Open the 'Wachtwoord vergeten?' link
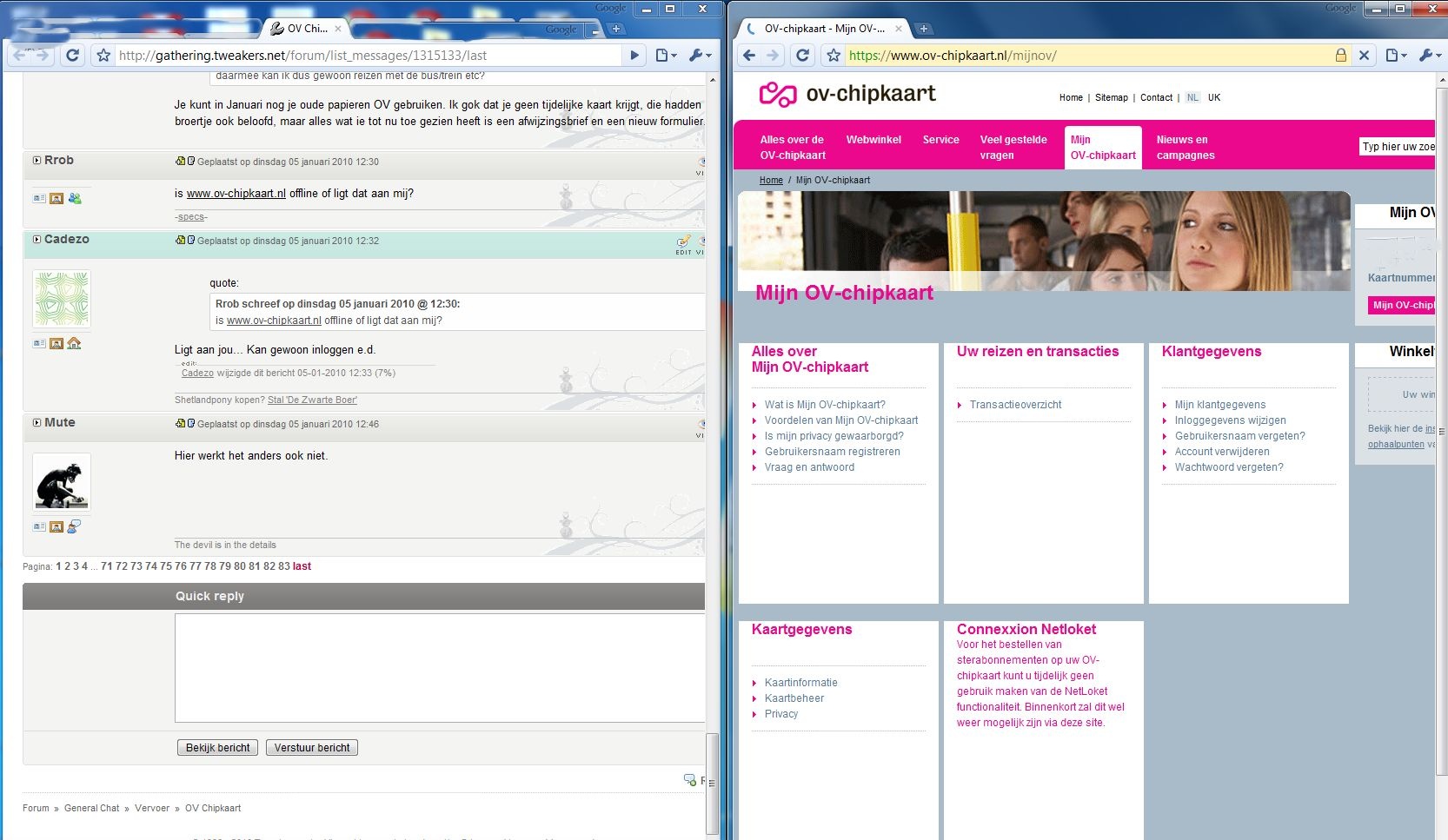 1229,467
